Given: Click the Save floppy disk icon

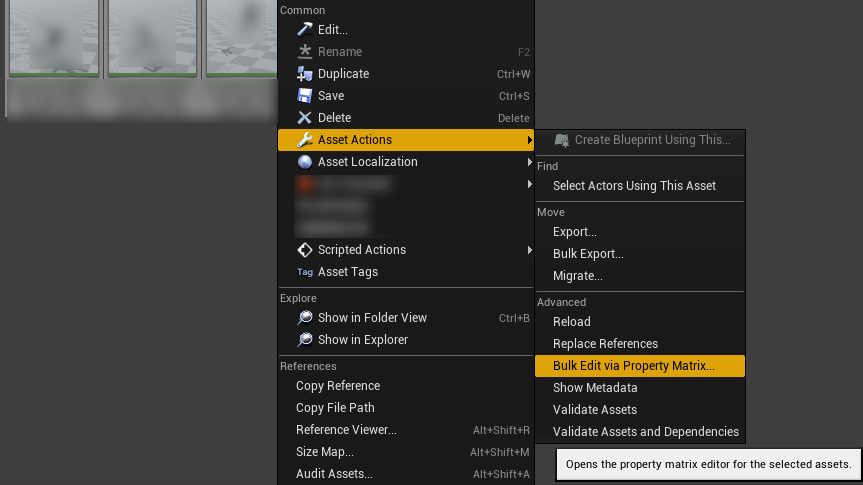Looking at the screenshot, I should coord(305,96).
